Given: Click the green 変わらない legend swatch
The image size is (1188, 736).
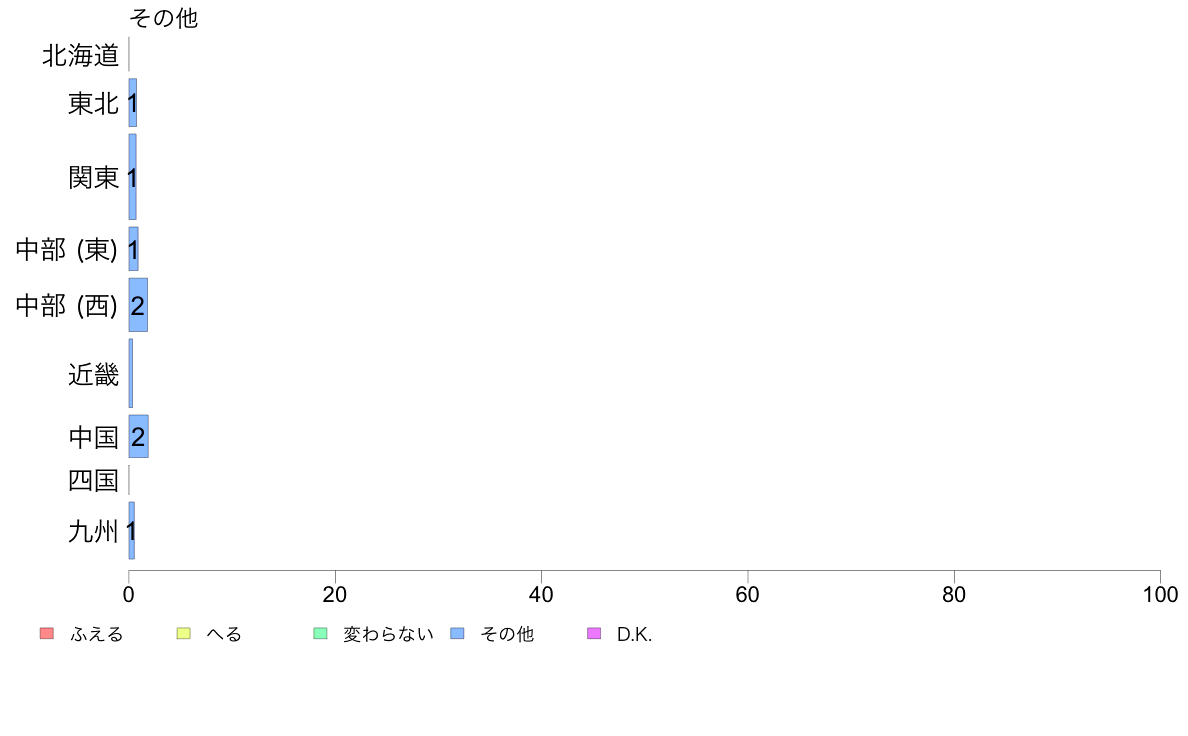Looking at the screenshot, I should click(x=320, y=634).
